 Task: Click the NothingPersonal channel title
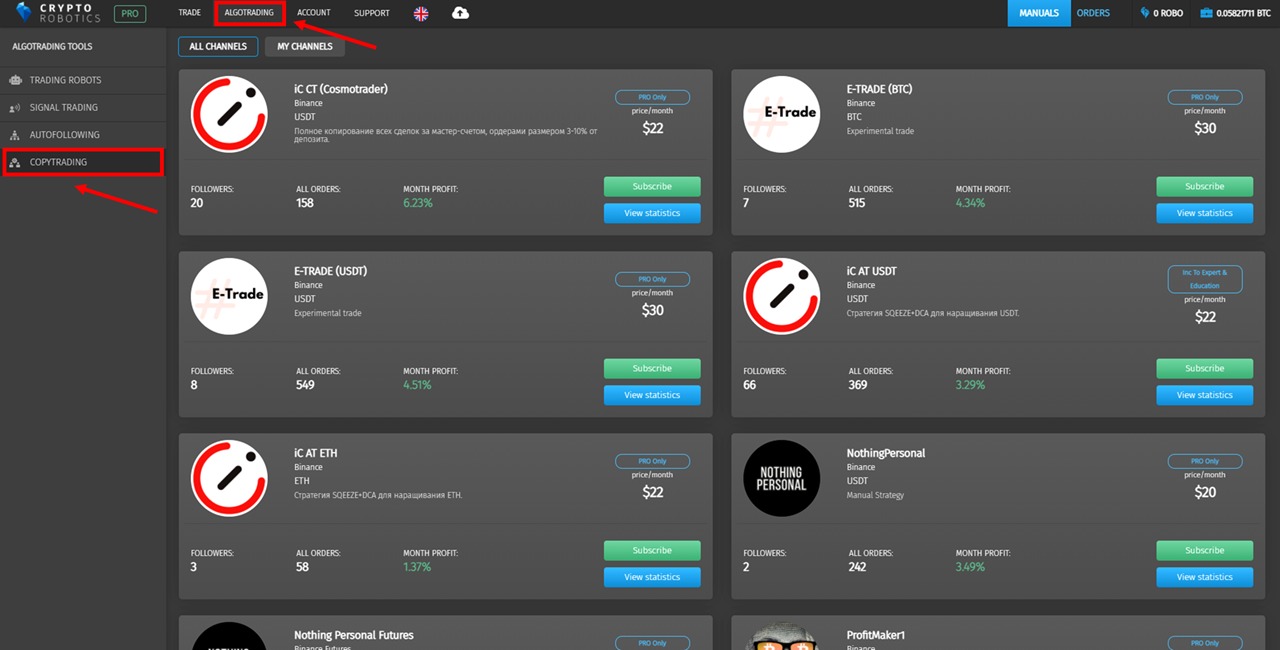(886, 453)
